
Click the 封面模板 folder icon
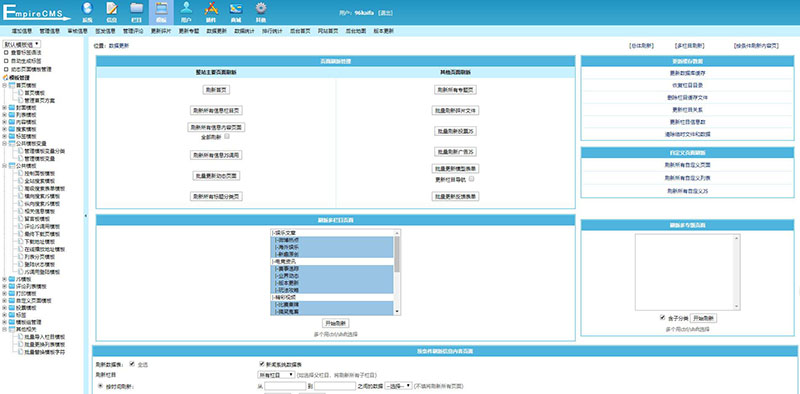(12, 108)
